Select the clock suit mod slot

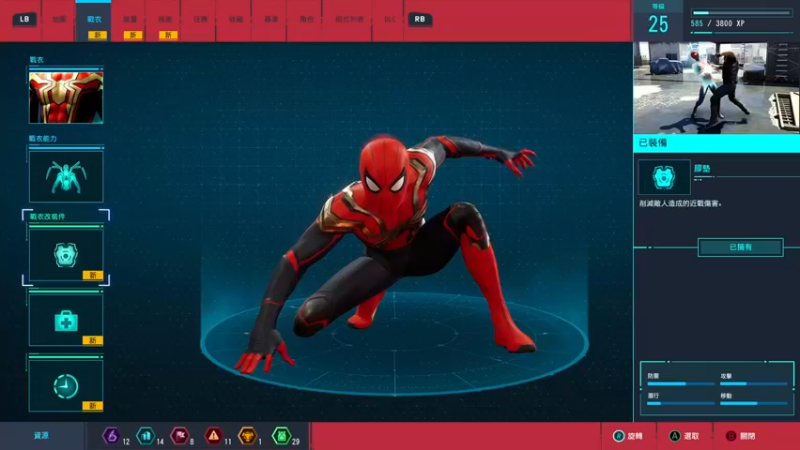click(x=66, y=386)
